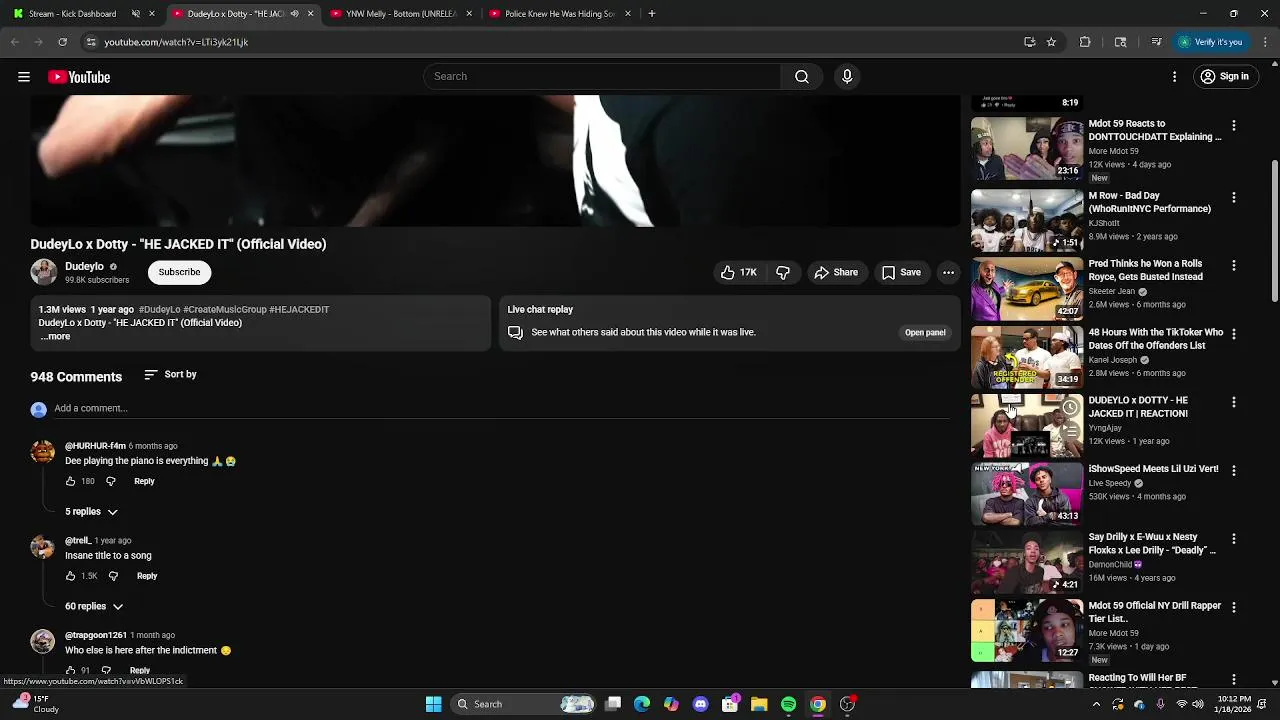The height and width of the screenshot is (720, 1280).
Task: Open File Explorer from the taskbar
Action: point(759,704)
